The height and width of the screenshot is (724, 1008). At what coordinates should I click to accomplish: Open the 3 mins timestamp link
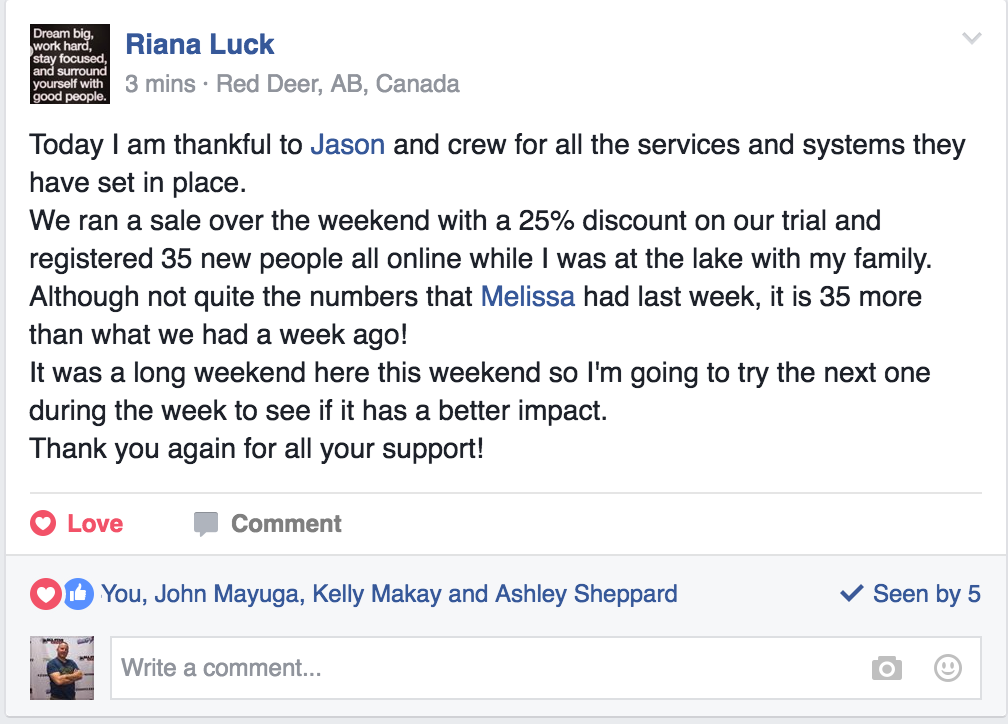coord(160,84)
